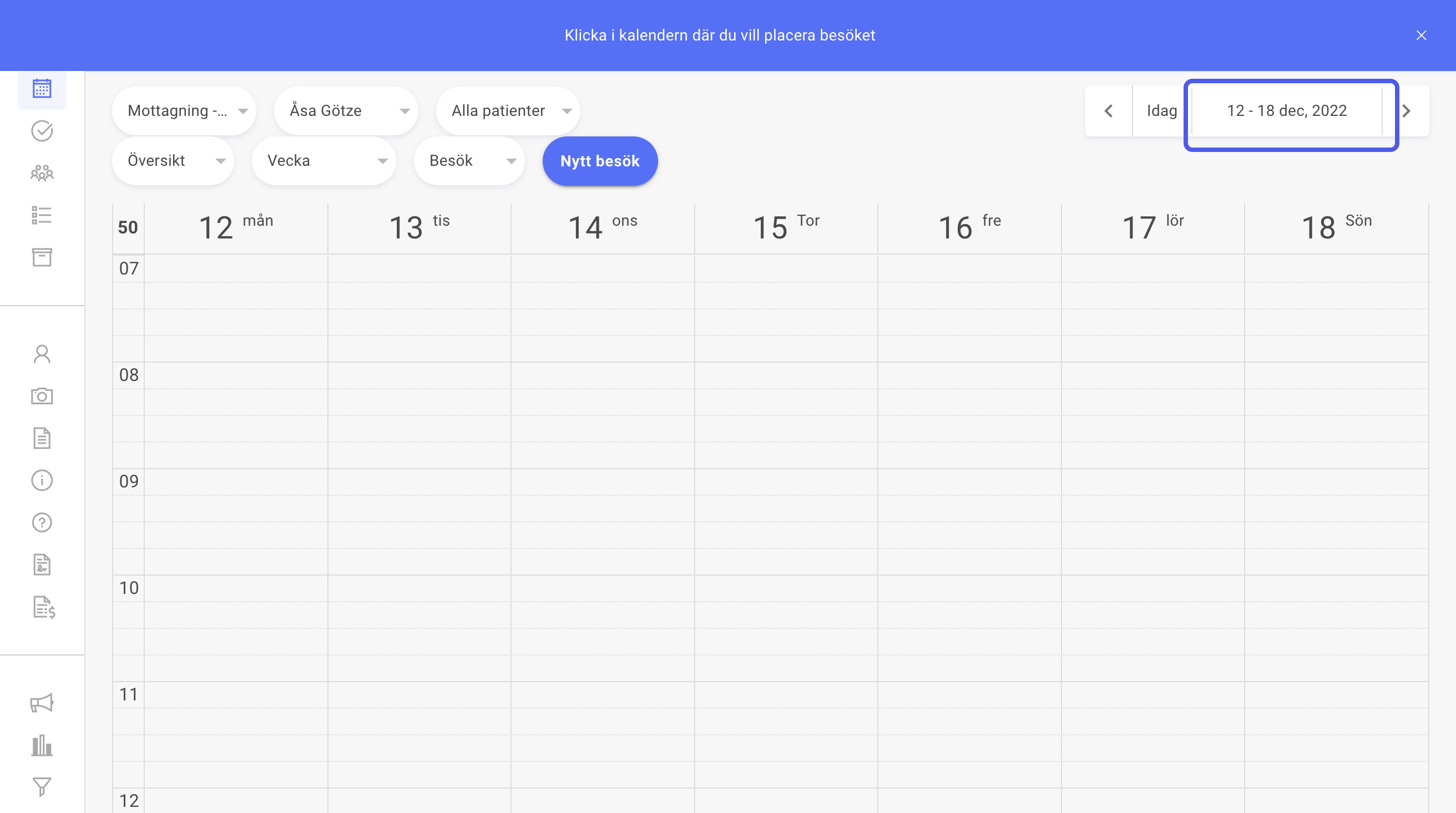Place visit Monday 12 at 08:00
The height and width of the screenshot is (813, 1456).
(x=236, y=375)
